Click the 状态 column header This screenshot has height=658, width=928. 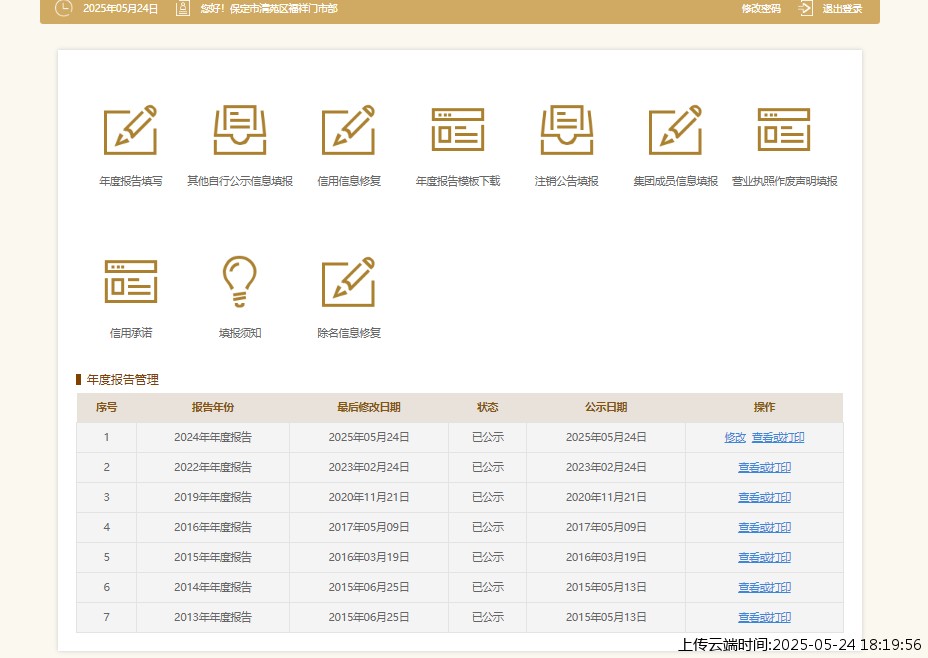[487, 407]
